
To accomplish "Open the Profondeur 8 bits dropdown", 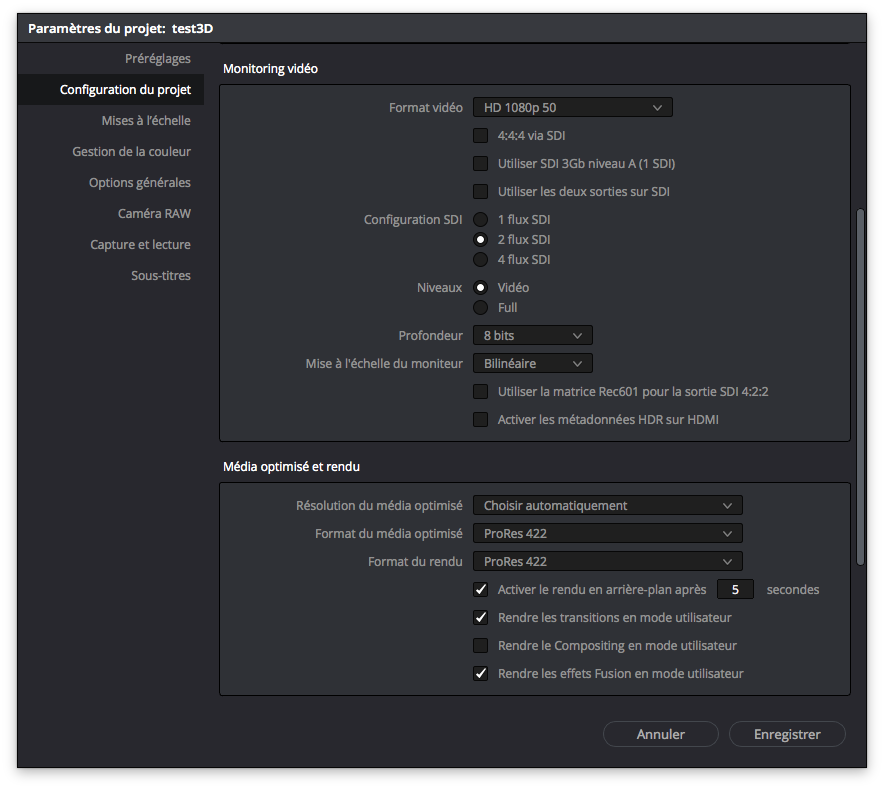I will pyautogui.click(x=532, y=335).
